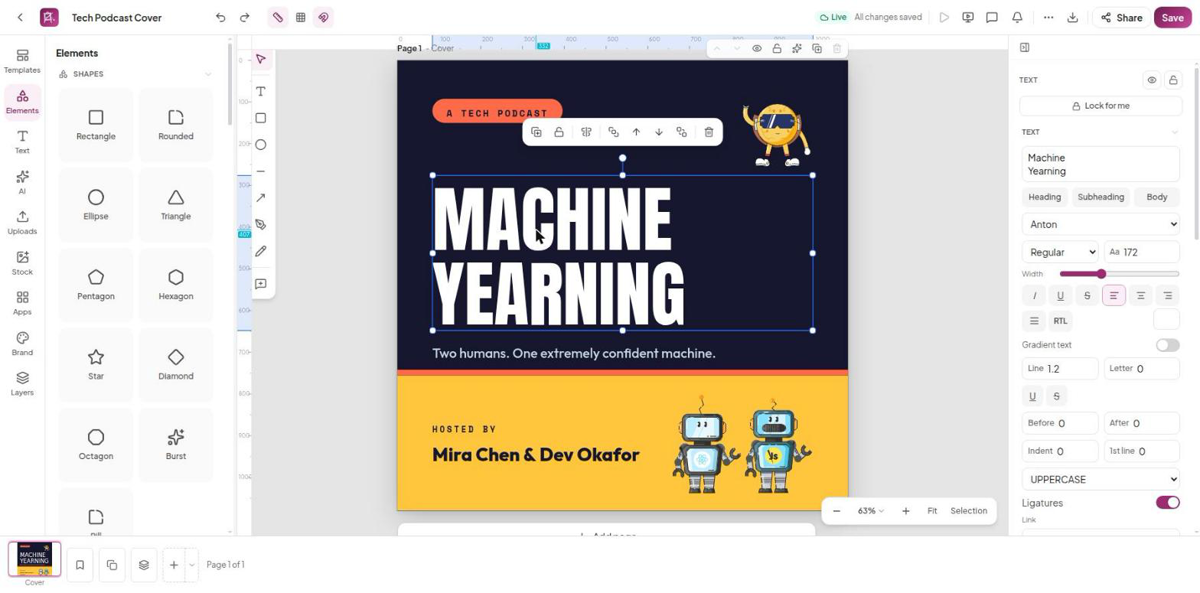Apply the Heading text style
The height and width of the screenshot is (593, 1200).
(x=1045, y=197)
